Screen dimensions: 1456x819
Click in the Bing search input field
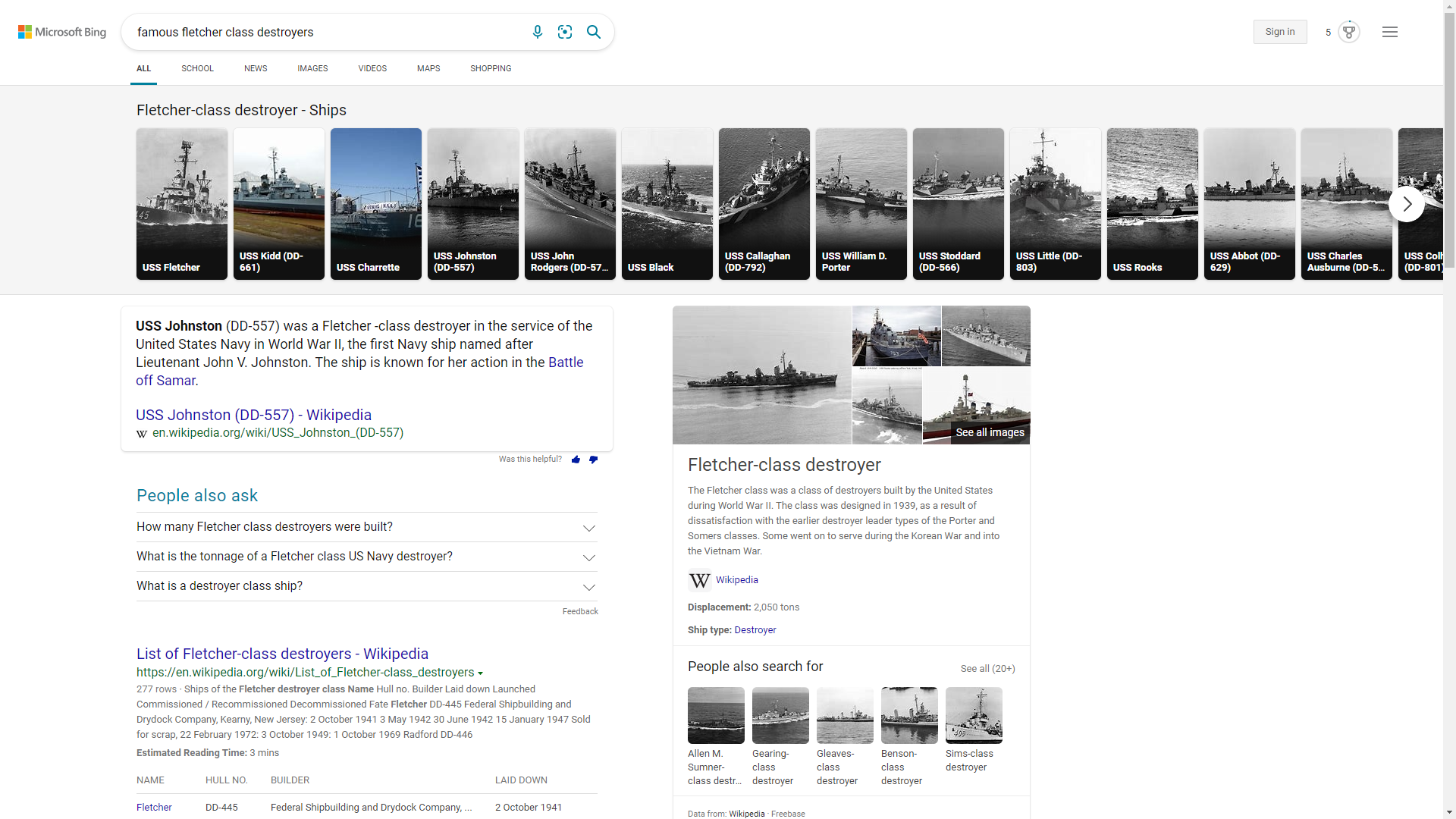(326, 32)
